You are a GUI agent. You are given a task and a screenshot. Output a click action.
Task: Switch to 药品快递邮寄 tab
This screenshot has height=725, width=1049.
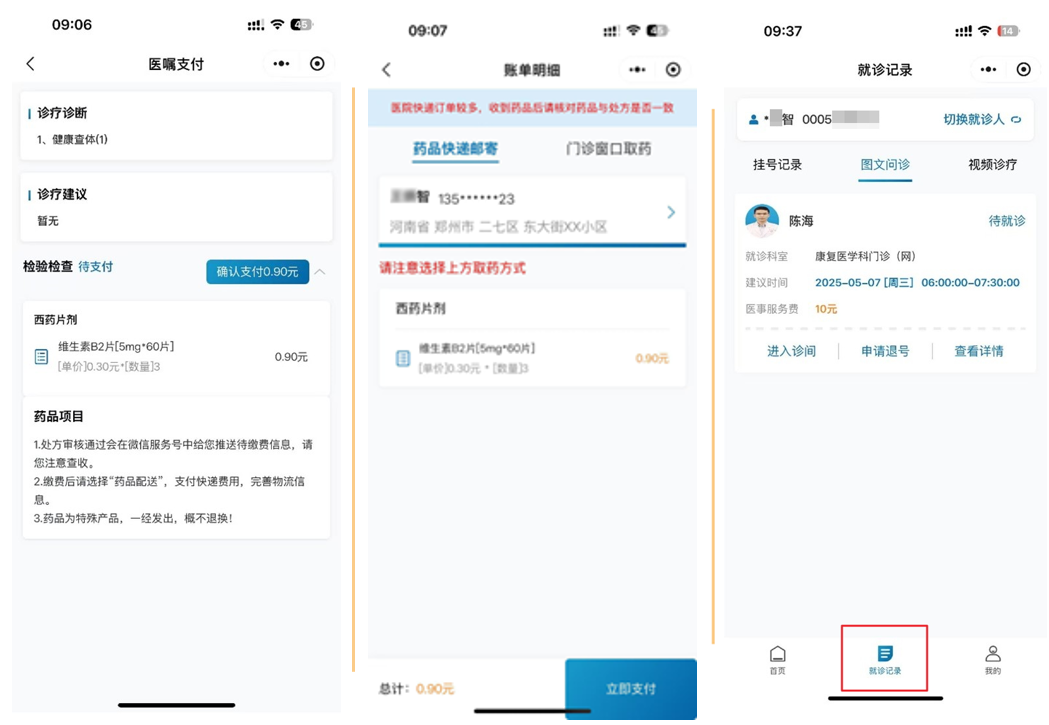pyautogui.click(x=455, y=148)
